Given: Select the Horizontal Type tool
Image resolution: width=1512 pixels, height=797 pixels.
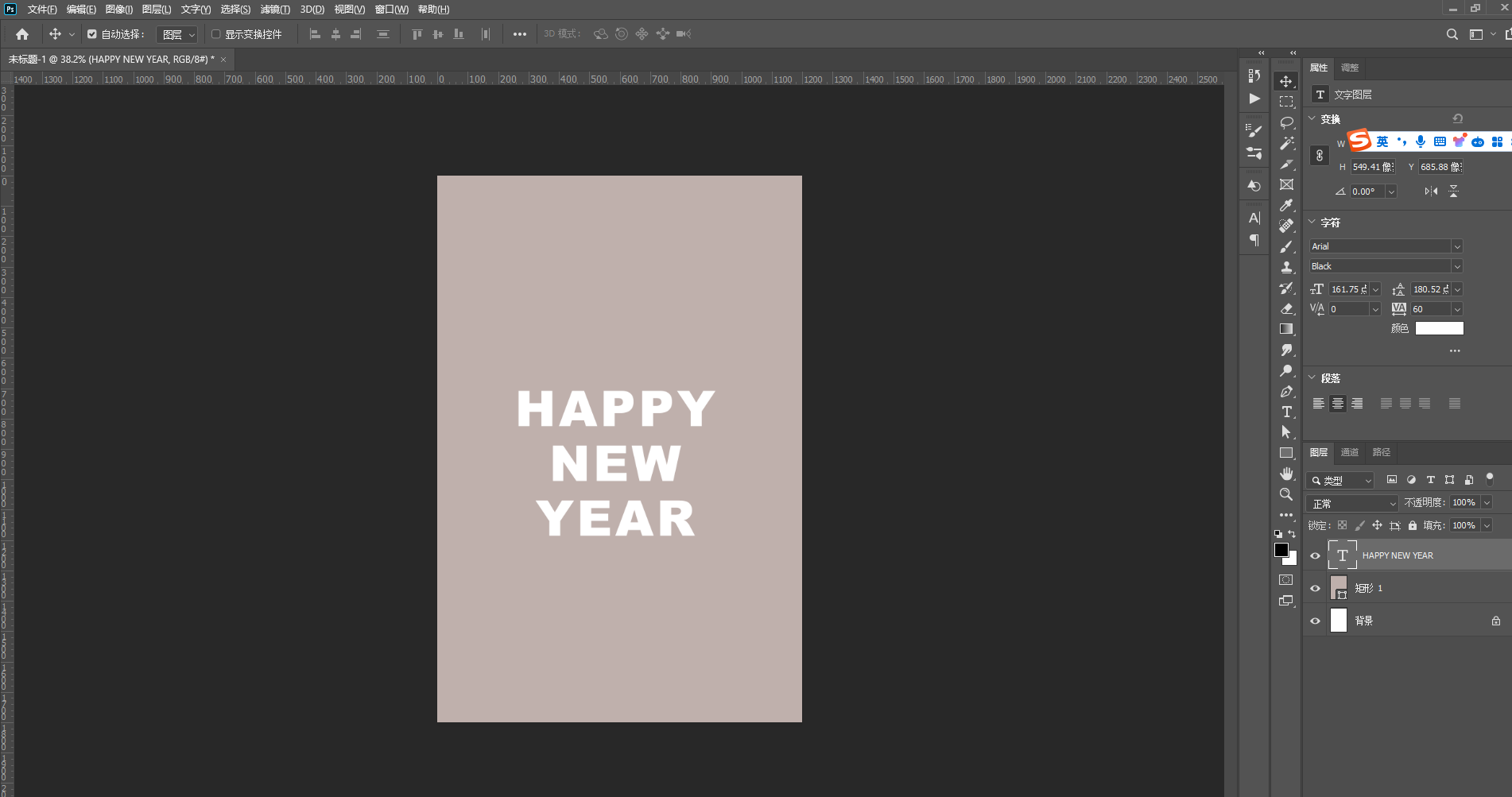Looking at the screenshot, I should coord(1286,412).
